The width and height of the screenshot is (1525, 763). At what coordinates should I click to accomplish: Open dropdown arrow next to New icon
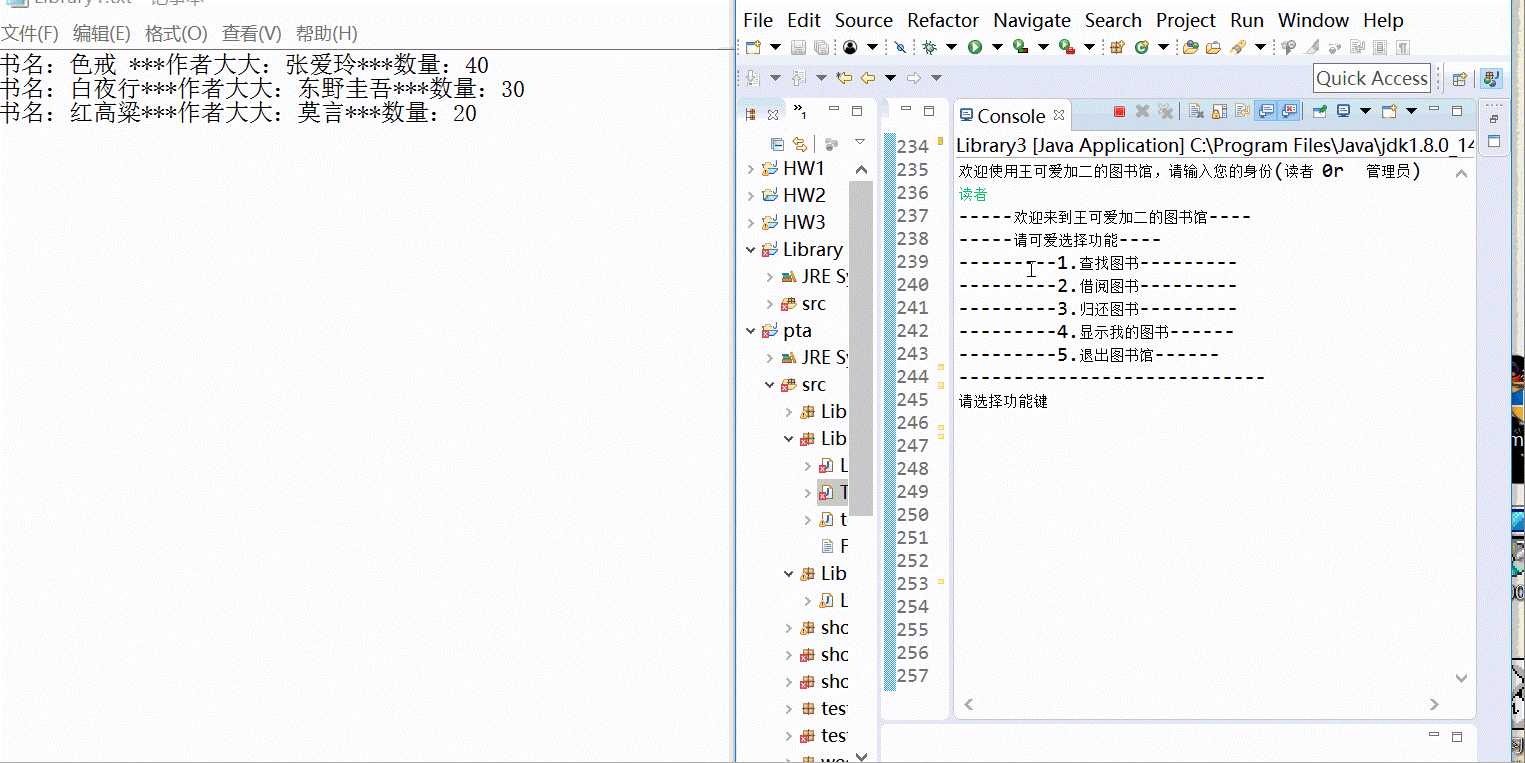coord(775,47)
